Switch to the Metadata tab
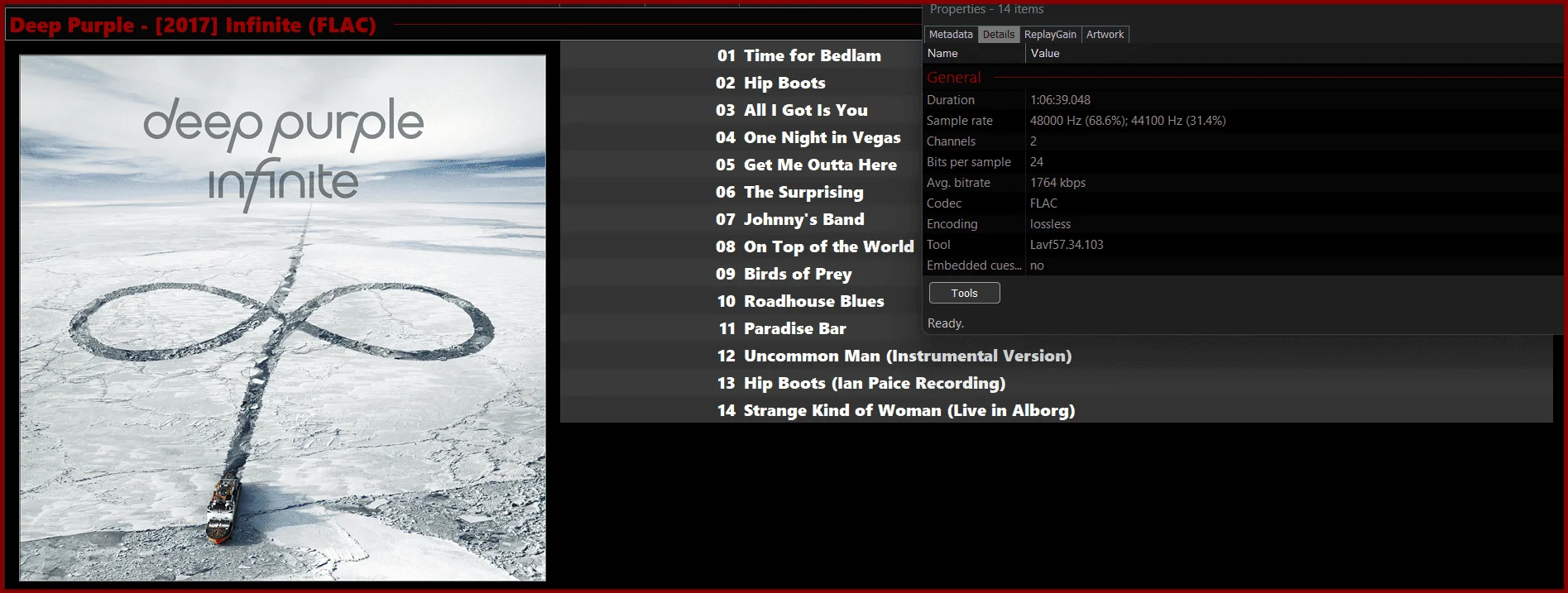This screenshot has height=593, width=1568. pos(951,34)
